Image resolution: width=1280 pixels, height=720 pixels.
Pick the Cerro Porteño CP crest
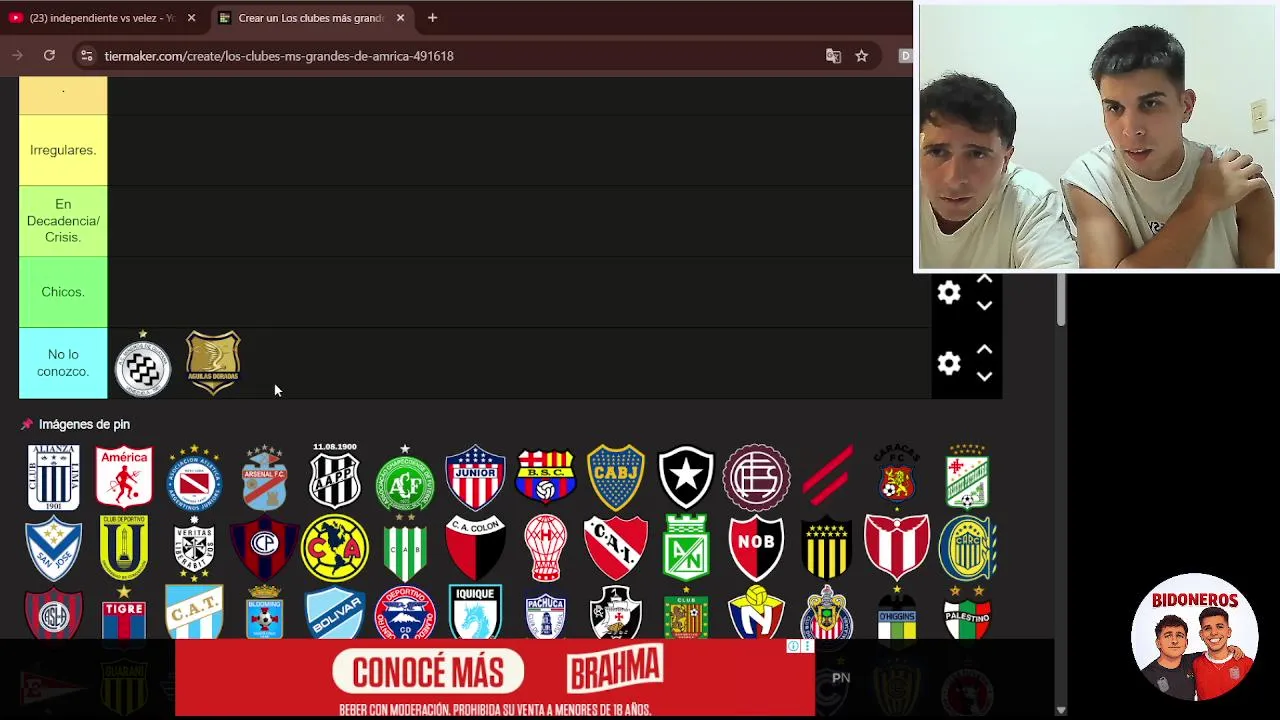(264, 547)
